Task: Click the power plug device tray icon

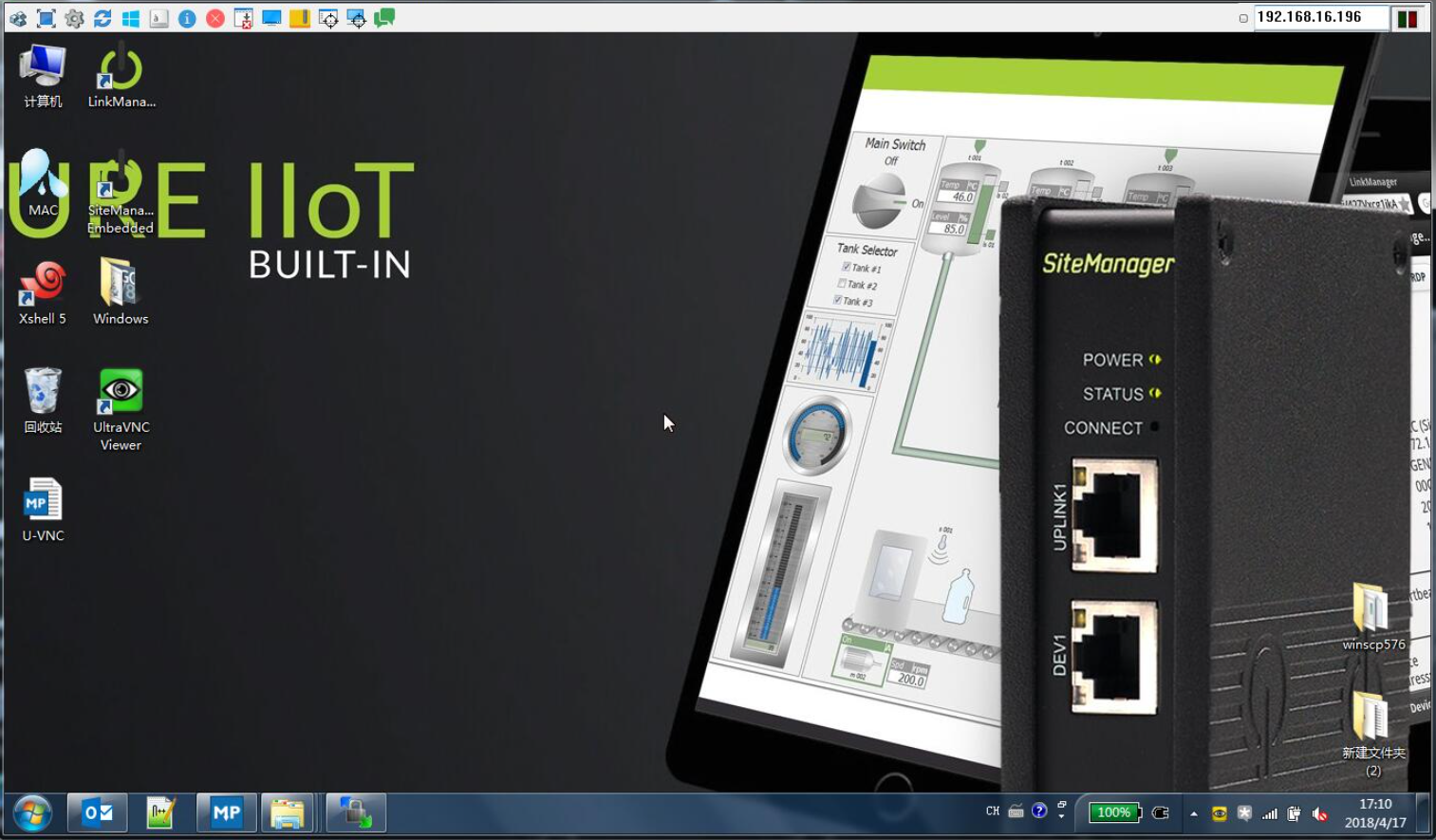Action: click(1294, 813)
